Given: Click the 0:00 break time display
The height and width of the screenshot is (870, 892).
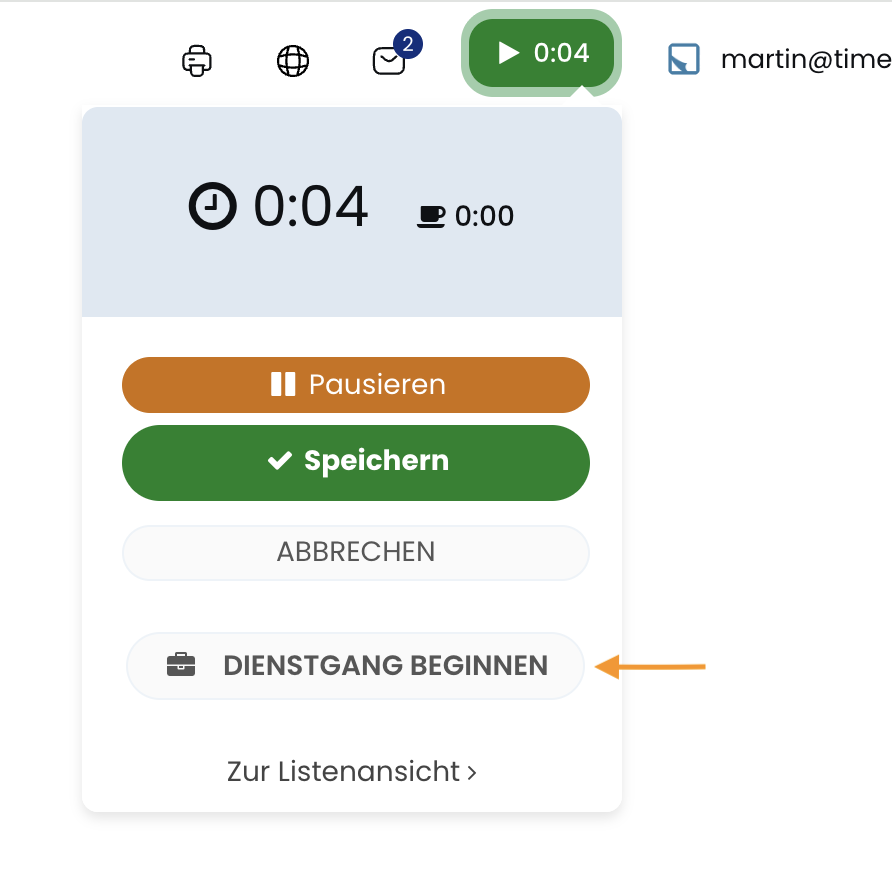Looking at the screenshot, I should point(484,216).
